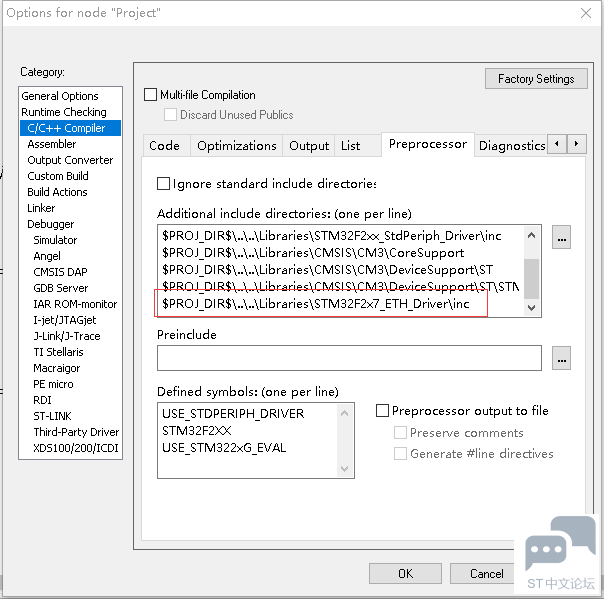Open browse button for Preinclude file
Viewport: 604px width, 599px height.
click(x=561, y=358)
